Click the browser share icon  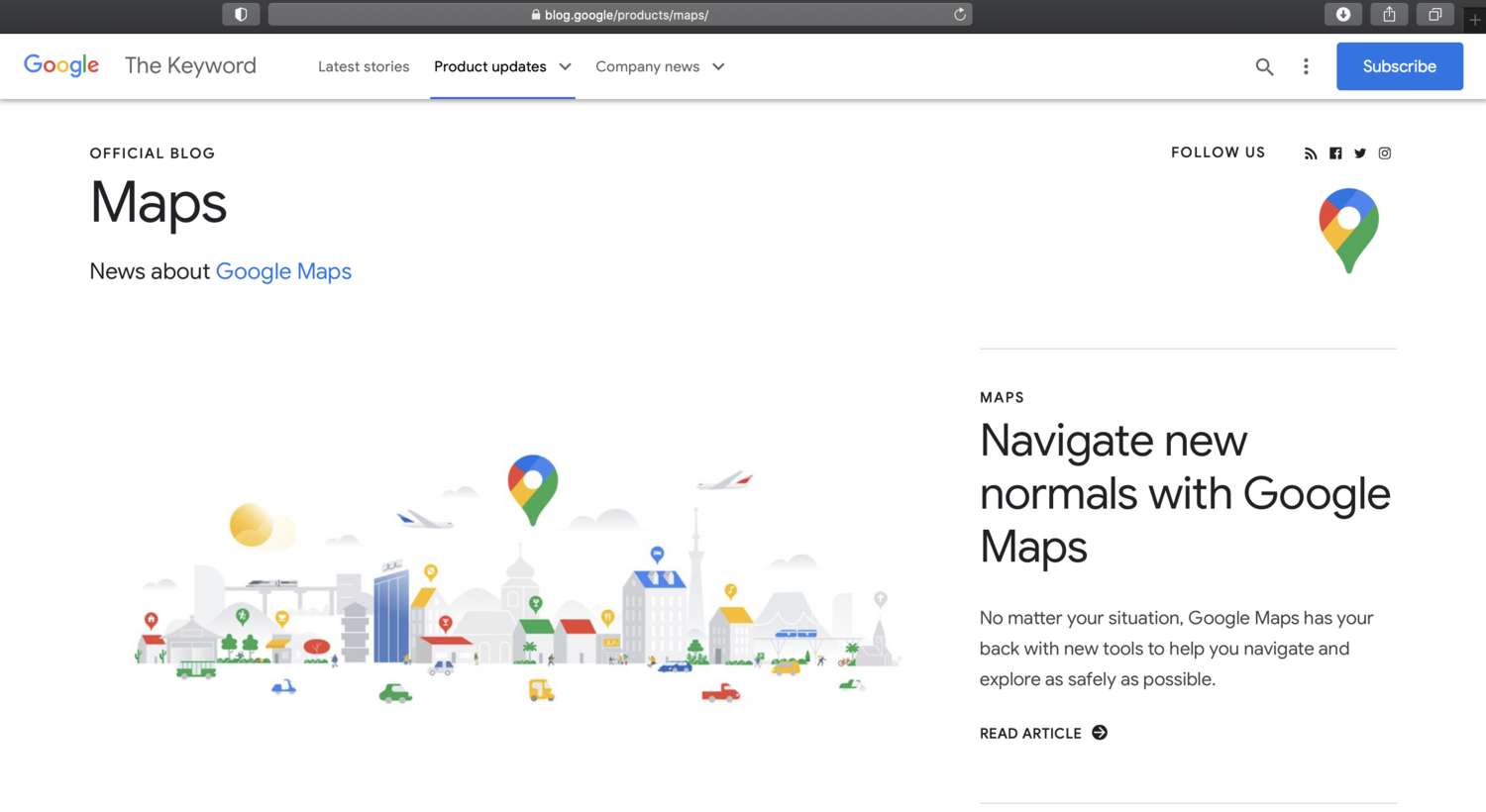tap(1389, 14)
